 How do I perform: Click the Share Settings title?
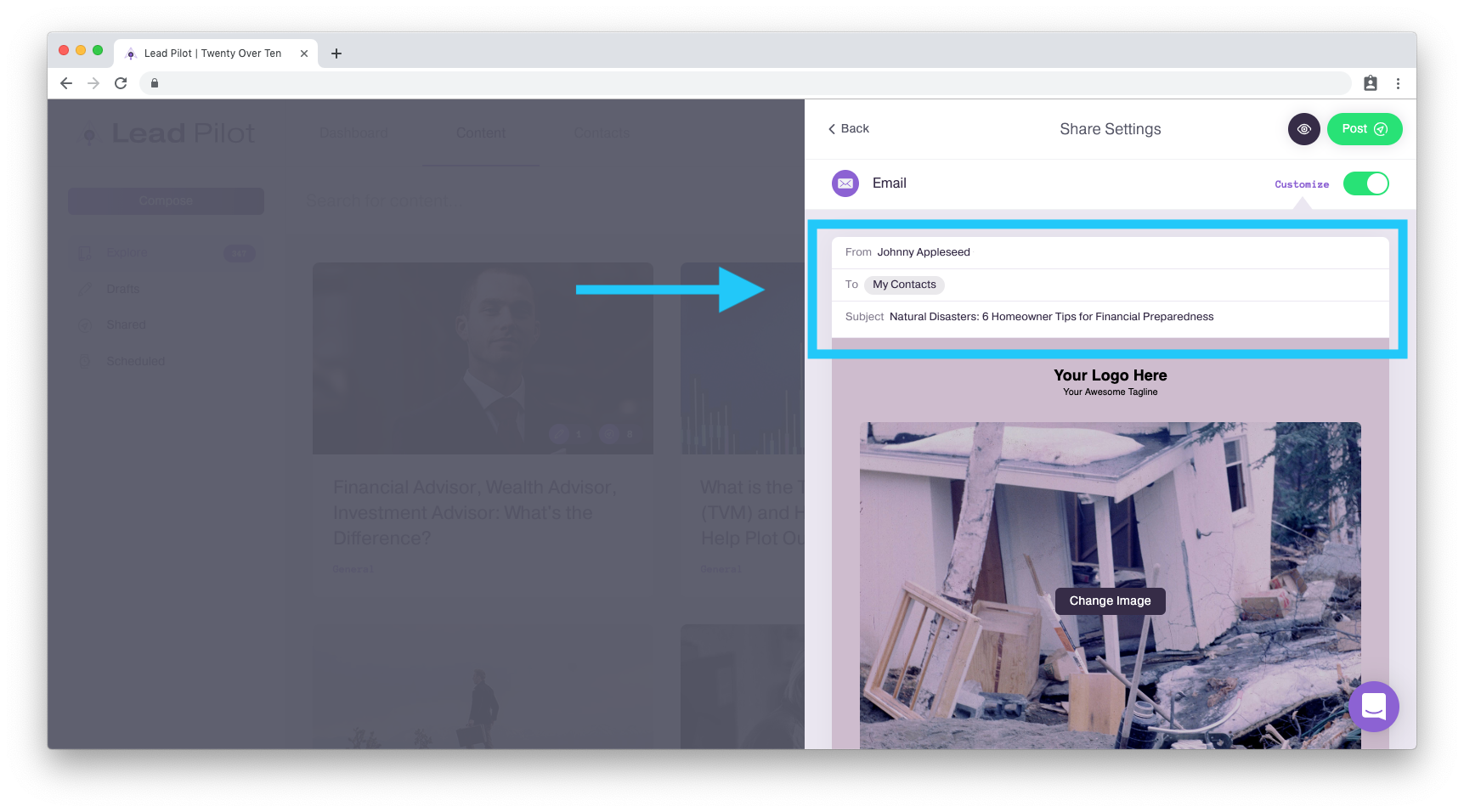(x=1110, y=129)
